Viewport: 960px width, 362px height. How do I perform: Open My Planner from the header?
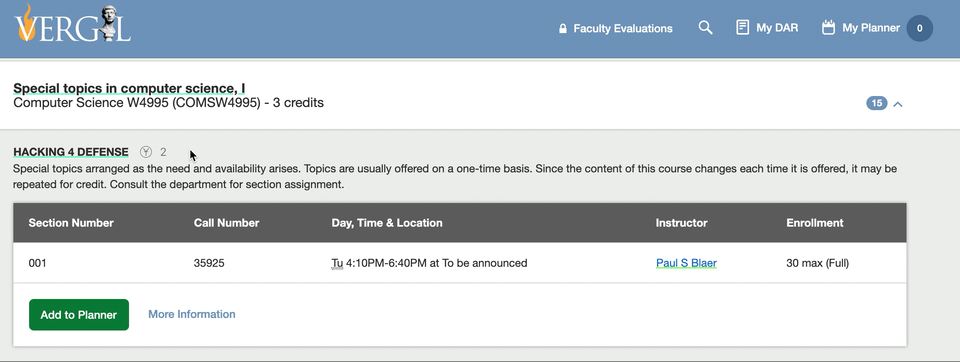click(871, 28)
